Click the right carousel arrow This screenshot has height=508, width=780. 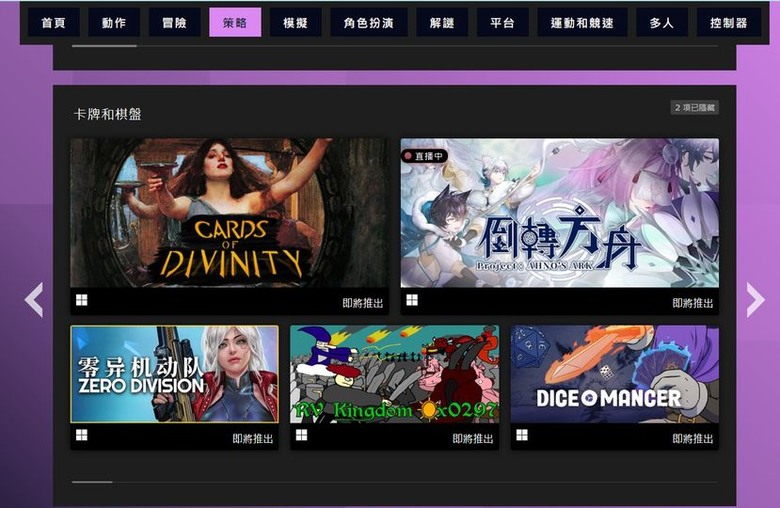755,300
